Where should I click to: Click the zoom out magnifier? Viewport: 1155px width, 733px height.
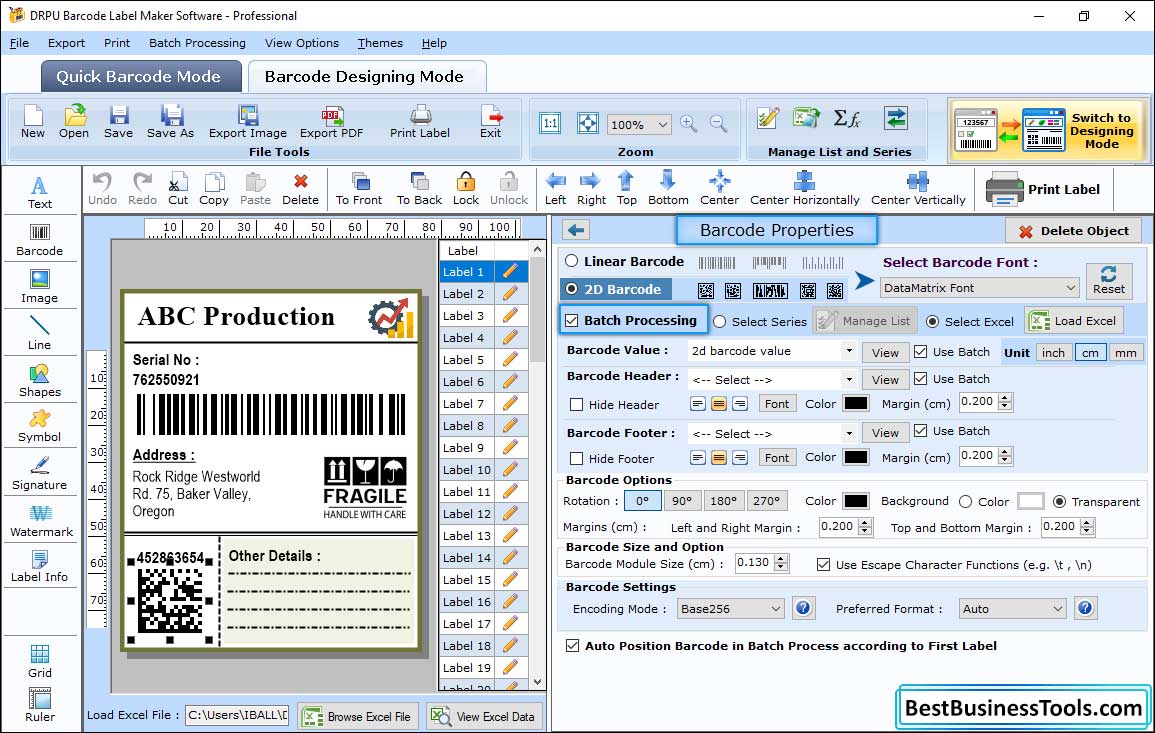pos(718,124)
